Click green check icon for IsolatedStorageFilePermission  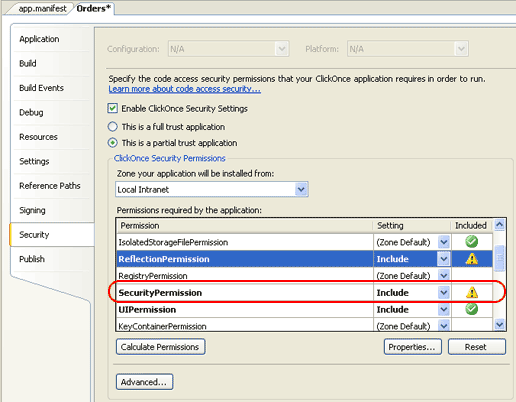pos(471,242)
